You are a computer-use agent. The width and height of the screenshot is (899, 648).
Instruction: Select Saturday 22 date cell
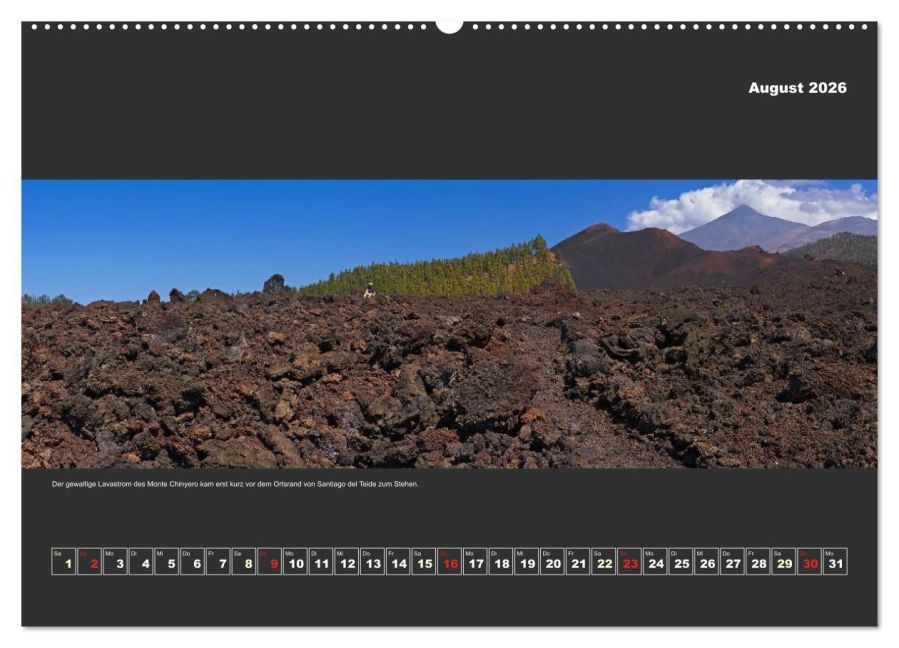(604, 561)
